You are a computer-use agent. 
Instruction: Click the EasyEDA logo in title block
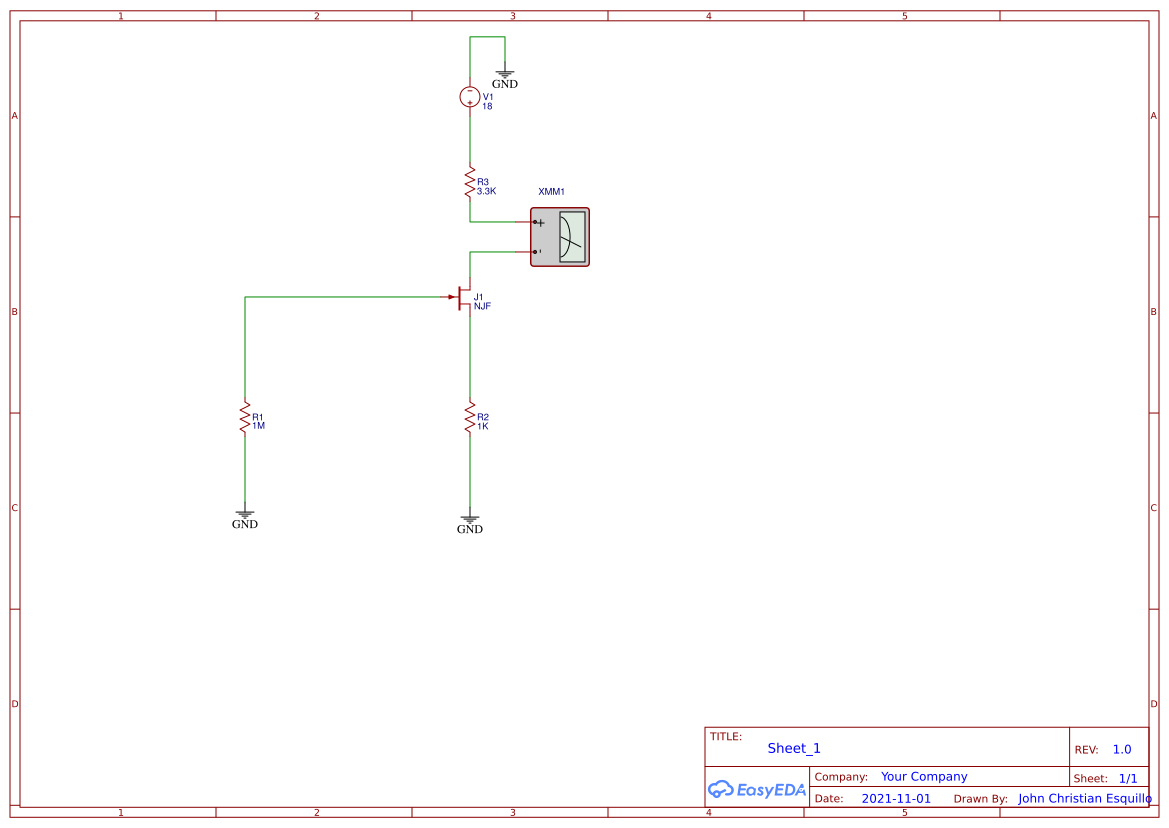coord(757,789)
